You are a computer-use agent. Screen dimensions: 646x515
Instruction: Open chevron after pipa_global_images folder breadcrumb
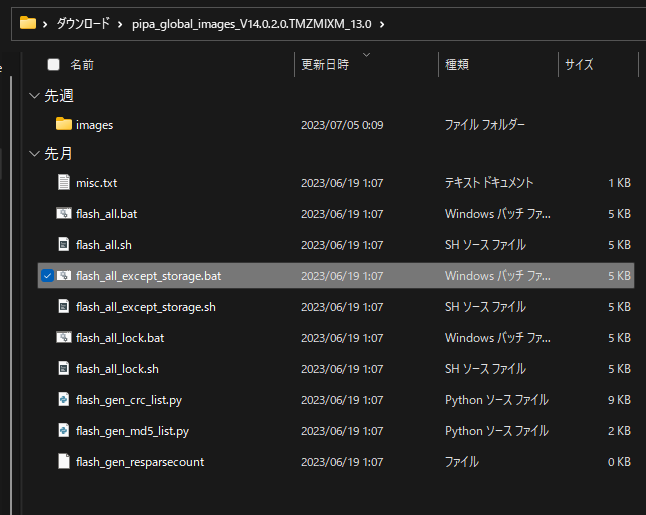[x=382, y=24]
